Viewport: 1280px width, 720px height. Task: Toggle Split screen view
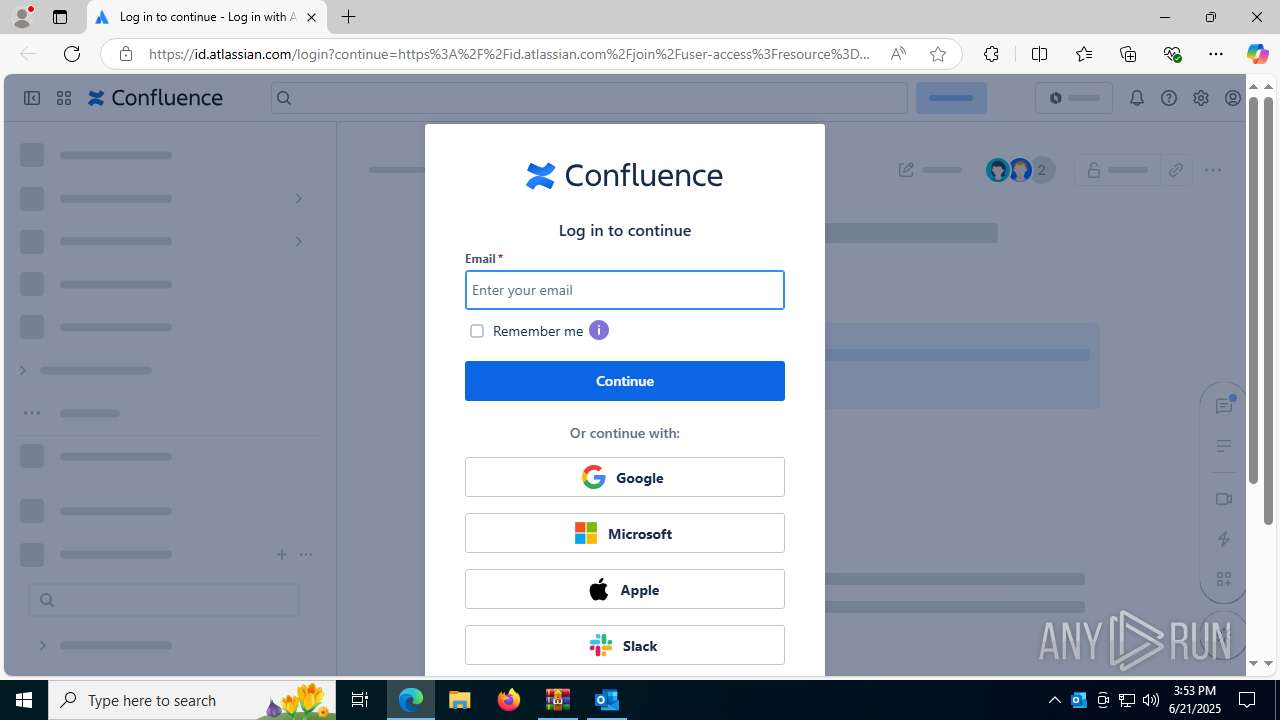tap(1039, 54)
